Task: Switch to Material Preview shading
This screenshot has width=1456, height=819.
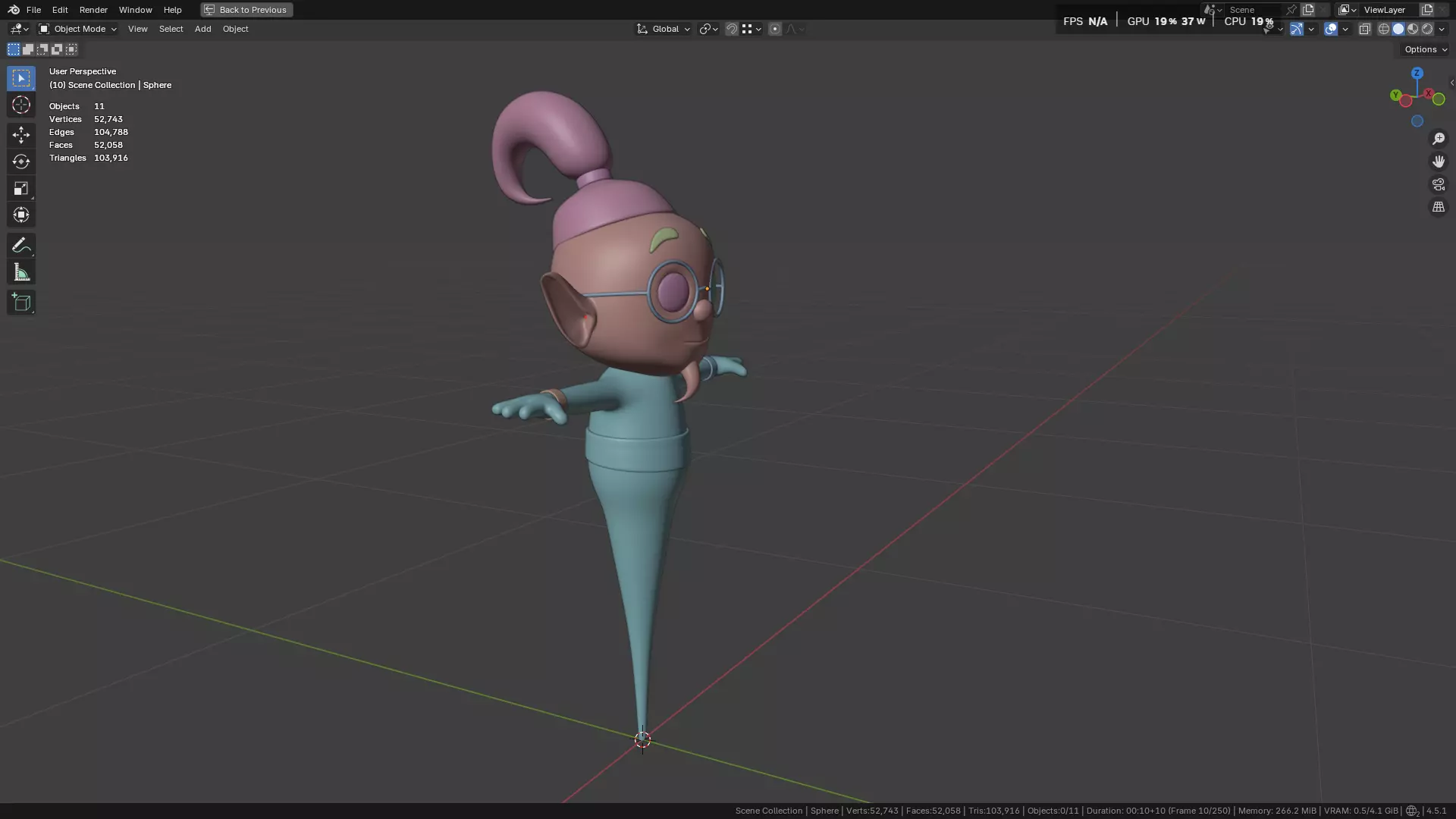Action: point(1413,29)
